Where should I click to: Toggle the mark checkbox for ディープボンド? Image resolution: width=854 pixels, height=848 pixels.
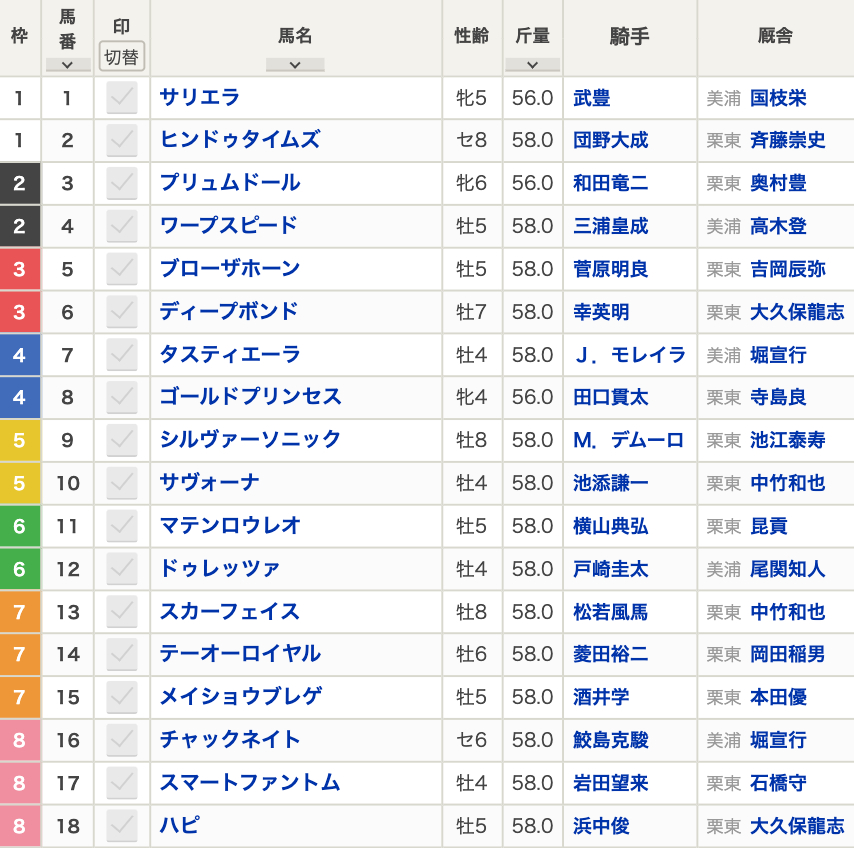(x=121, y=312)
